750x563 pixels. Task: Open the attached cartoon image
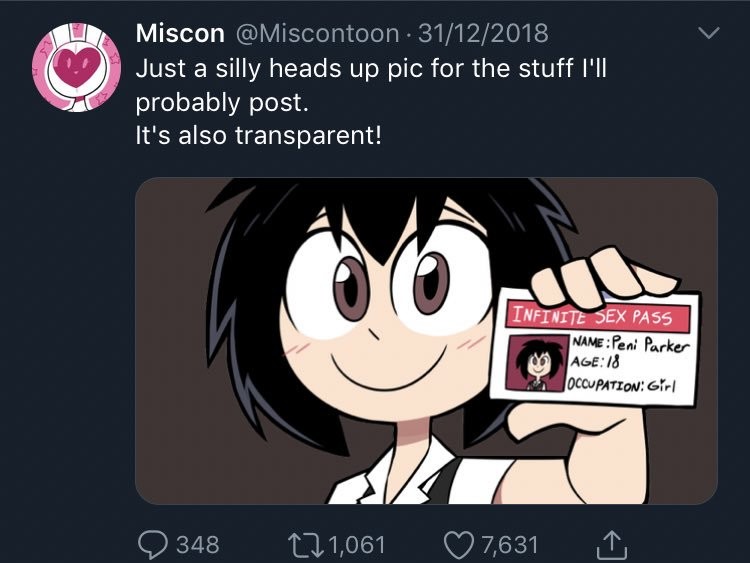coord(426,341)
